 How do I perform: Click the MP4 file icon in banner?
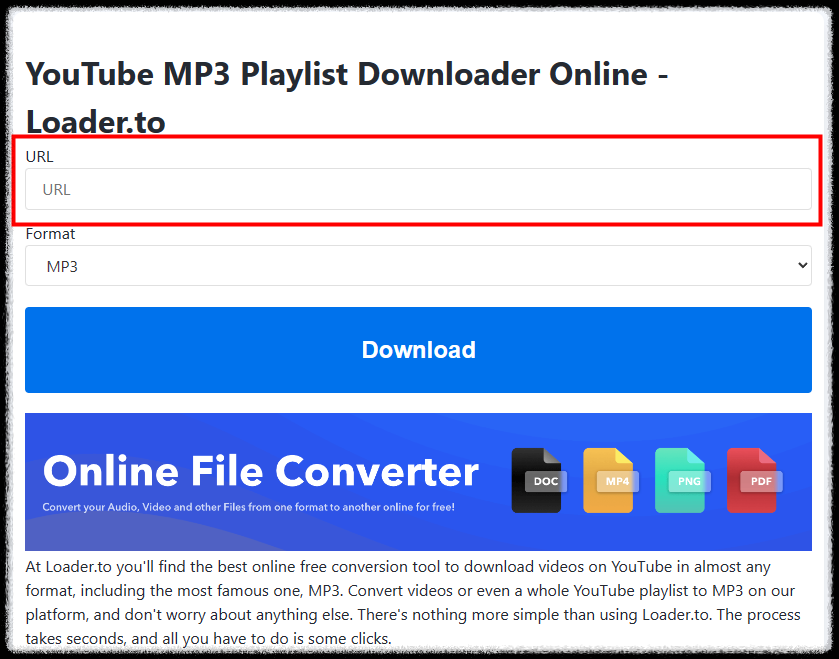(610, 480)
